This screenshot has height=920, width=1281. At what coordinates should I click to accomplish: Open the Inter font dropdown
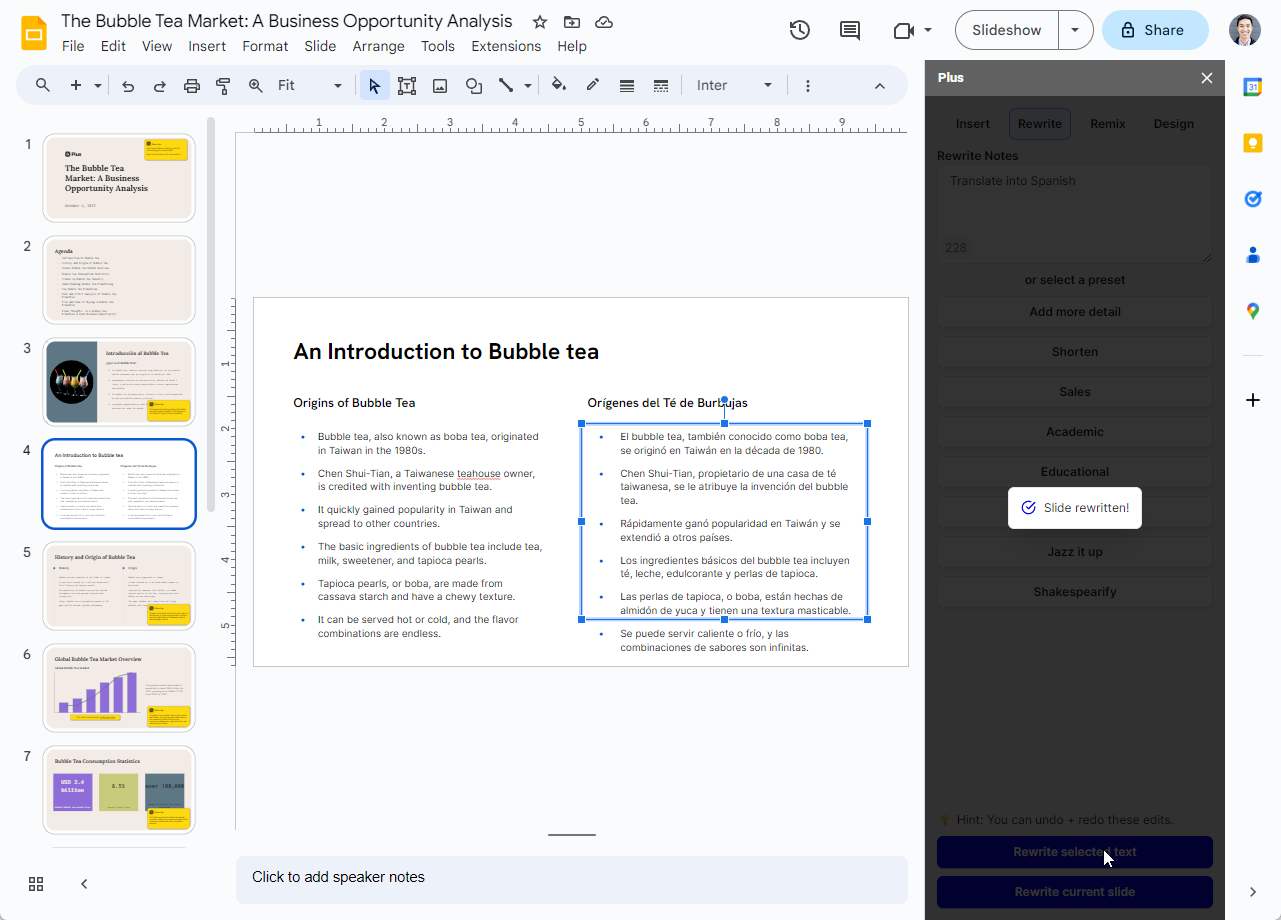[x=735, y=85]
